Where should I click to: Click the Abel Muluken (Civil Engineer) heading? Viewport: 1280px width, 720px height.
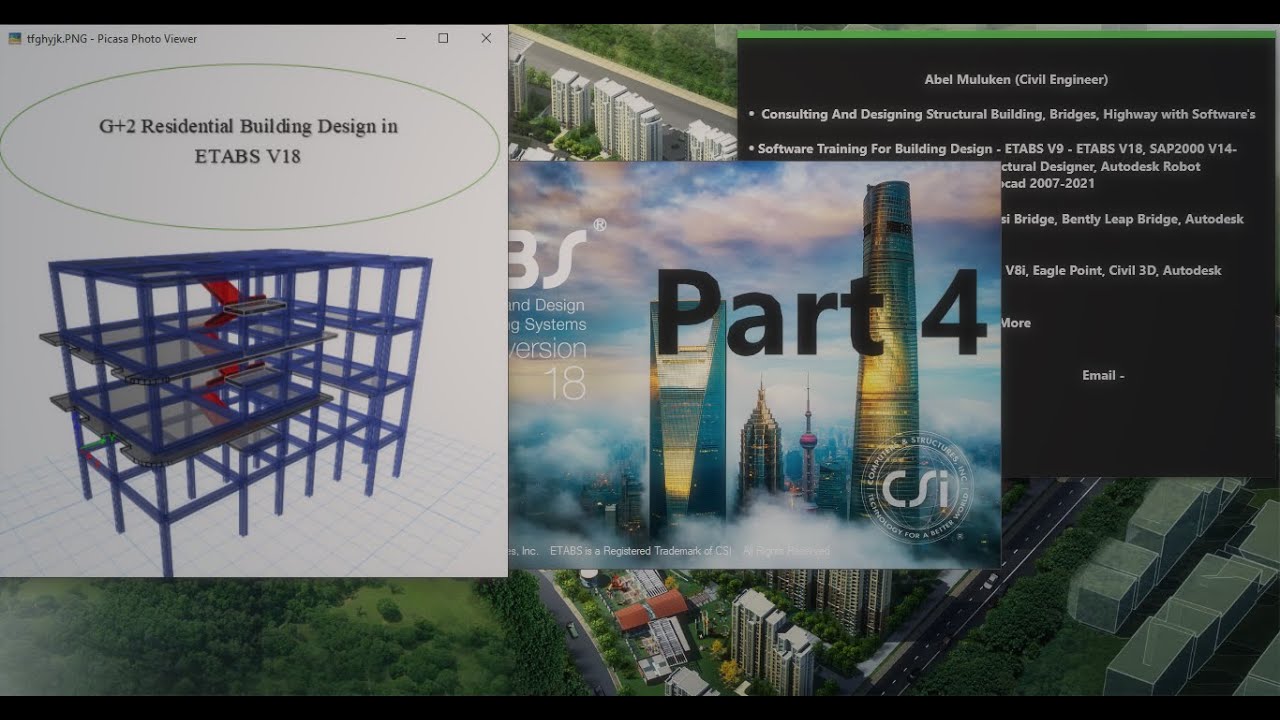1016,79
